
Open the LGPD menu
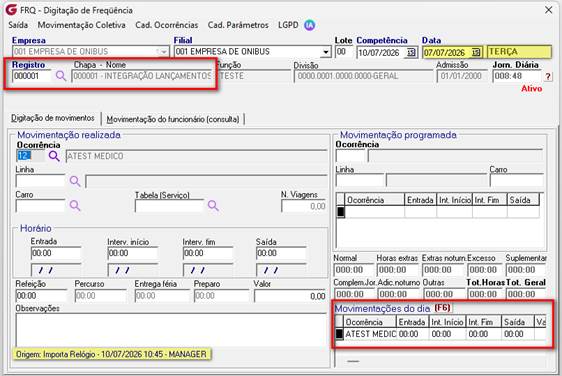(288, 25)
